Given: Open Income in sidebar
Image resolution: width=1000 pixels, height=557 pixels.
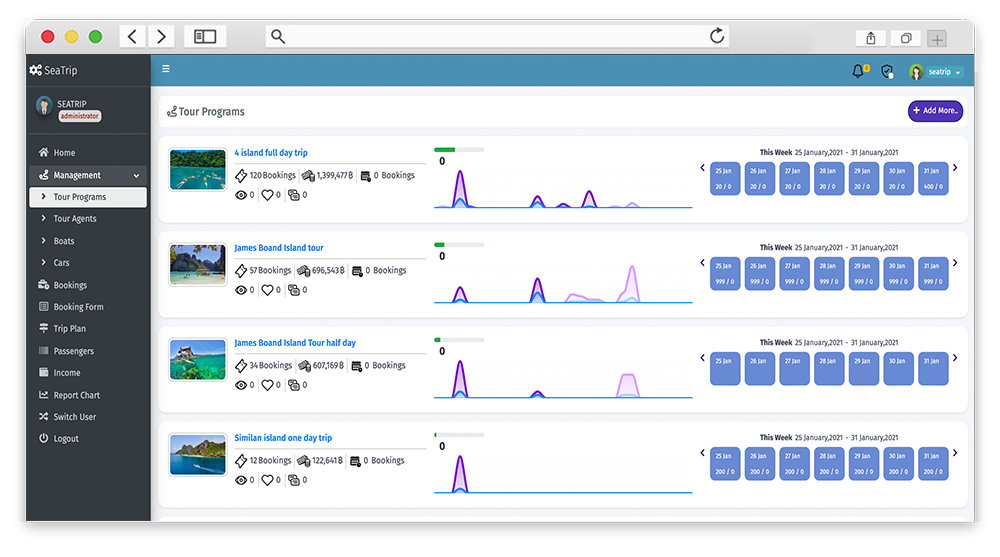Looking at the screenshot, I should (x=88, y=372).
